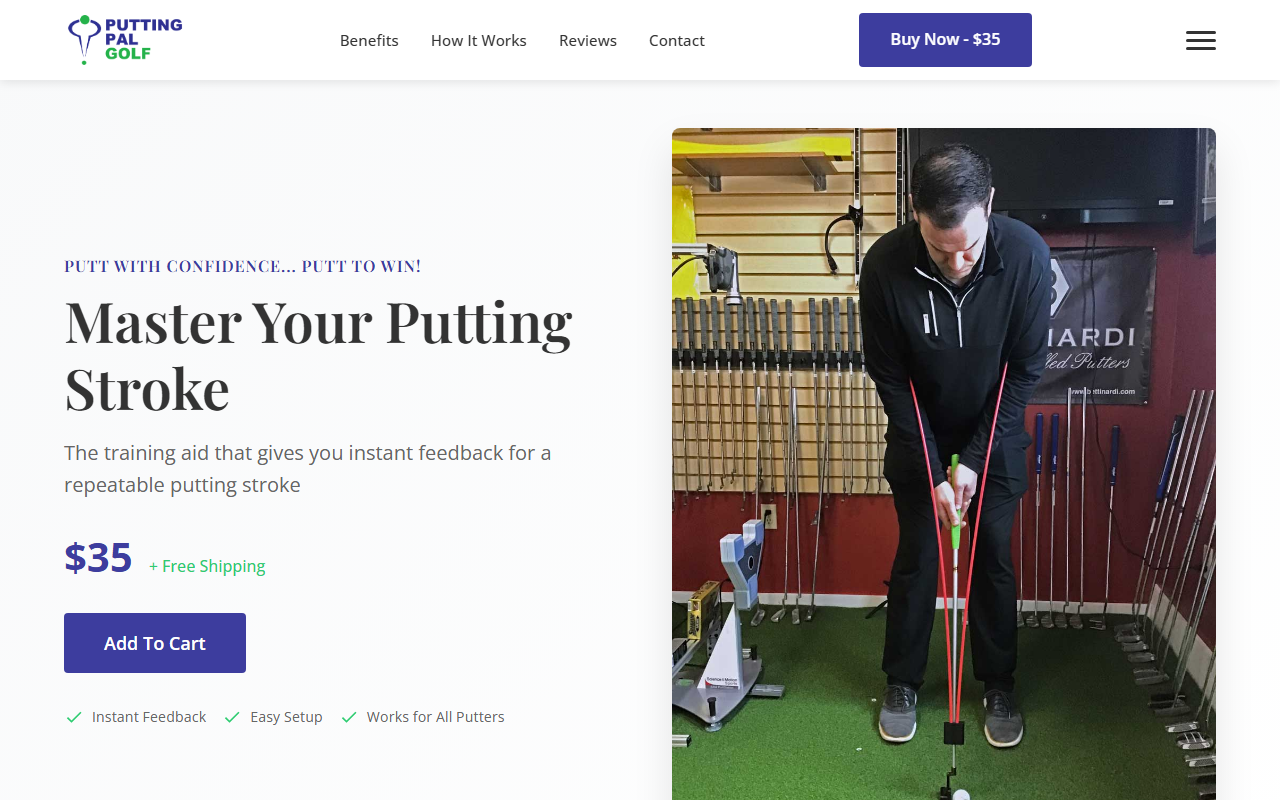This screenshot has width=1280, height=800.
Task: Click the PUTT TO WIN tagline
Action: pyautogui.click(x=242, y=266)
